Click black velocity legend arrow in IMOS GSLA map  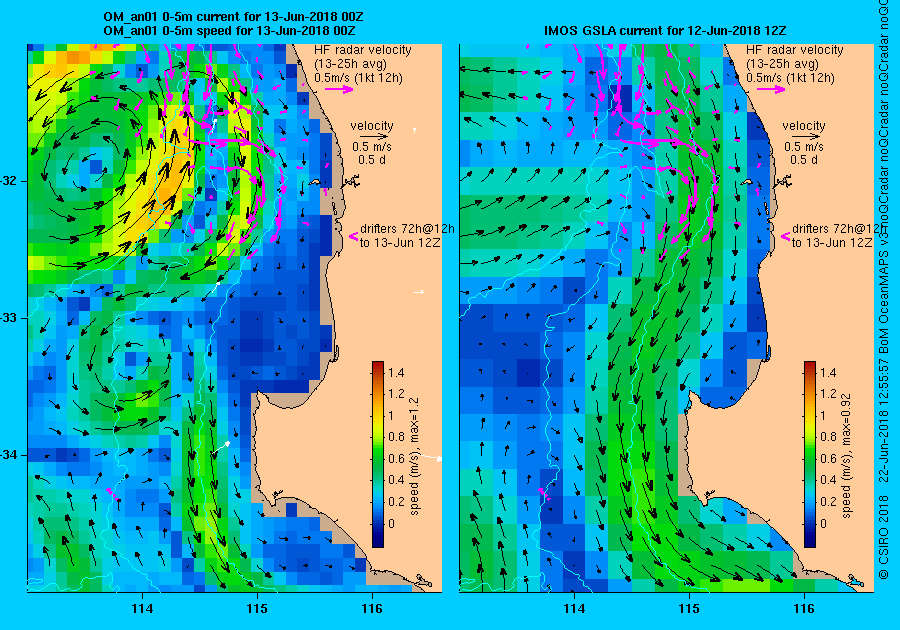(805, 137)
